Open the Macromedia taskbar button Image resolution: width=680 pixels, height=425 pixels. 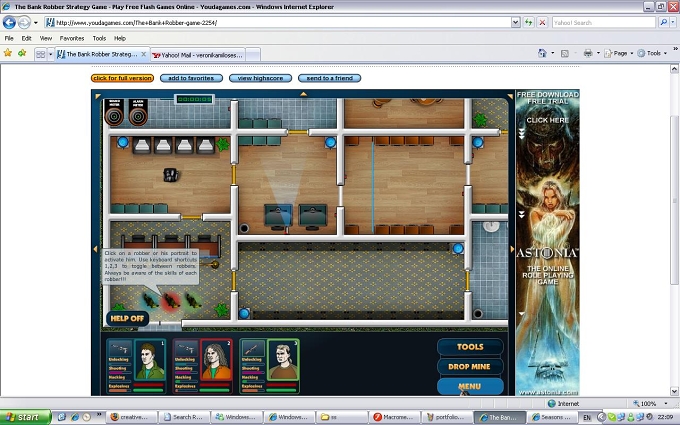pyautogui.click(x=395, y=417)
